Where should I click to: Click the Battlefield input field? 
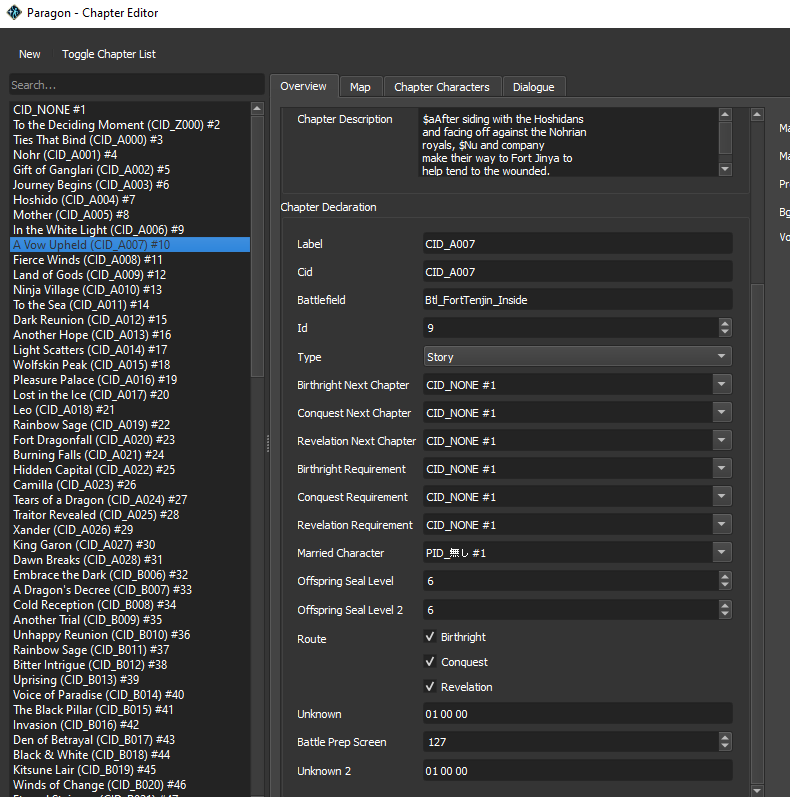coord(578,299)
